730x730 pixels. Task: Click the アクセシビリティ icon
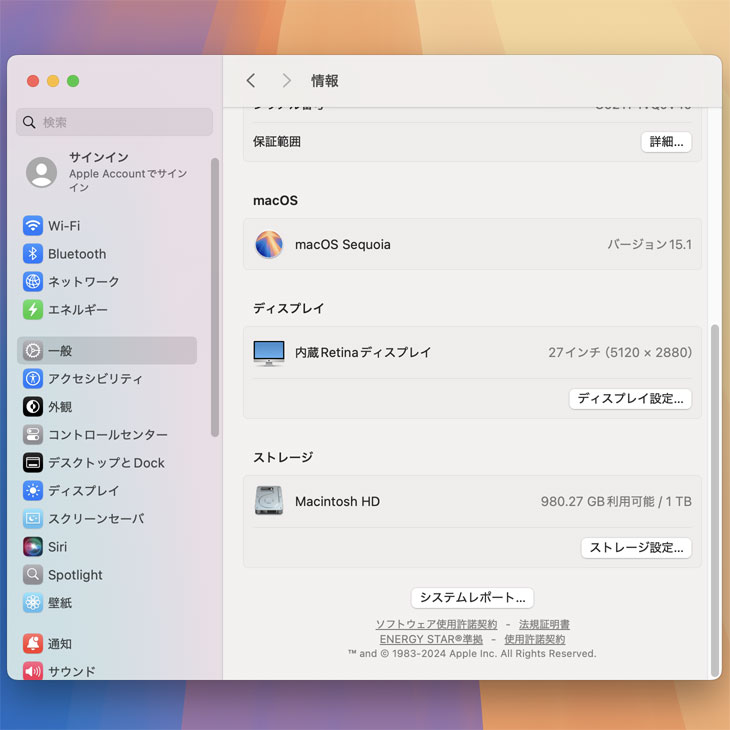pos(33,379)
